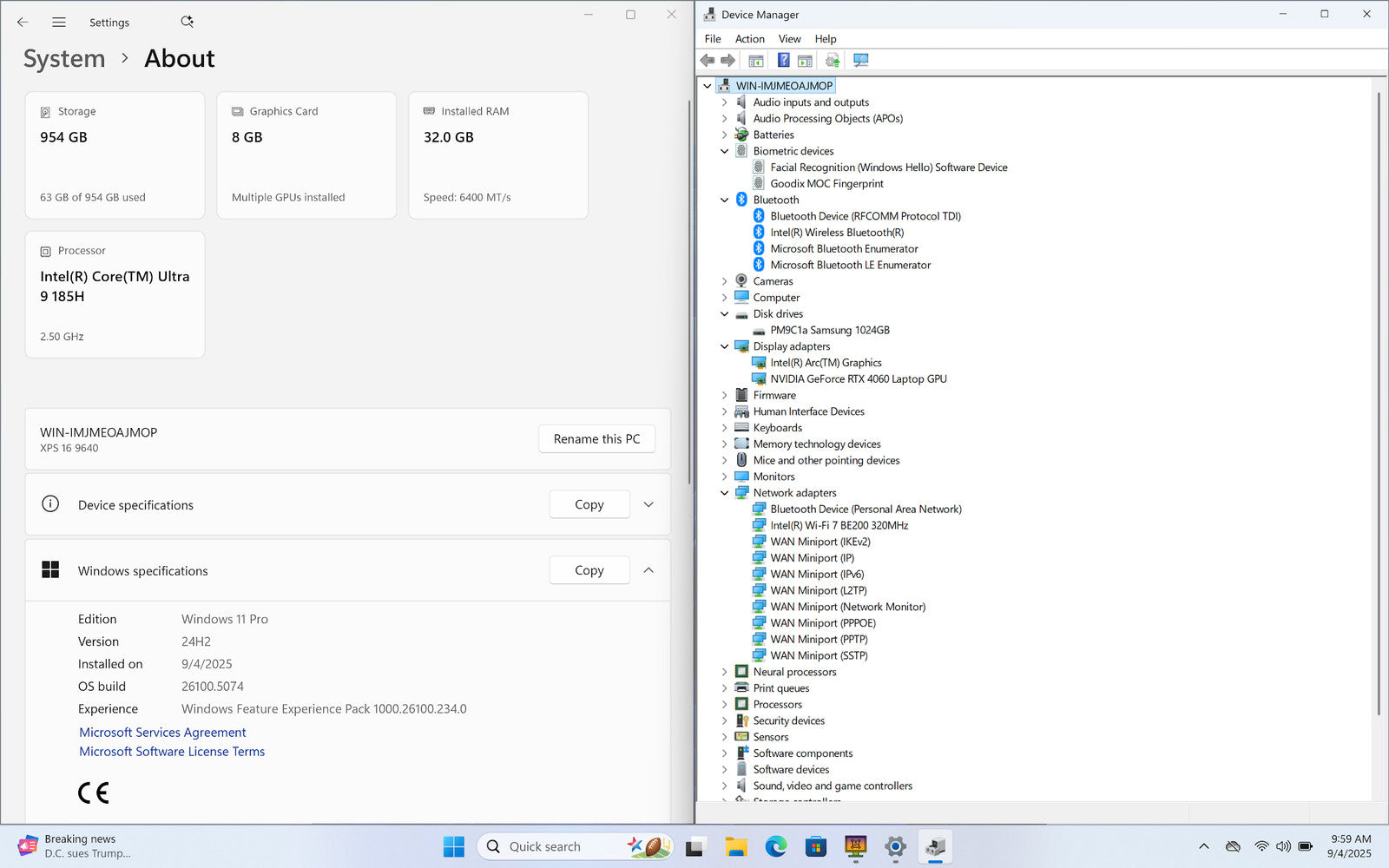Select Intel(R) Wi-Fi 7 BE200 320MHz adapter
Image resolution: width=1389 pixels, height=868 pixels.
coord(839,525)
